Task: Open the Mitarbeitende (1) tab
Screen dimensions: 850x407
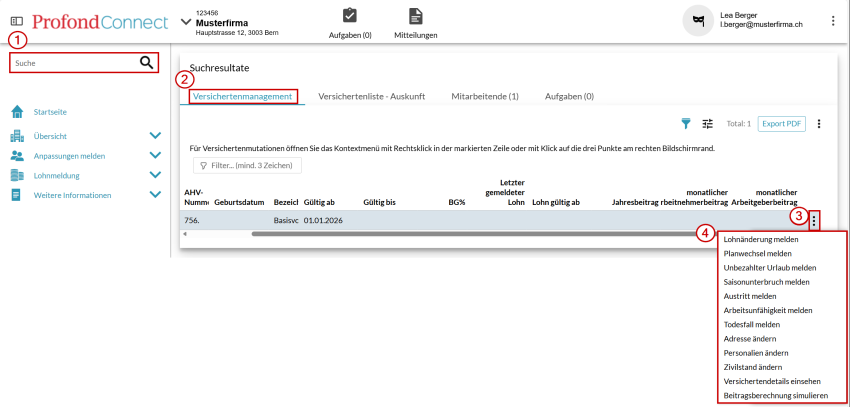Action: pos(485,96)
